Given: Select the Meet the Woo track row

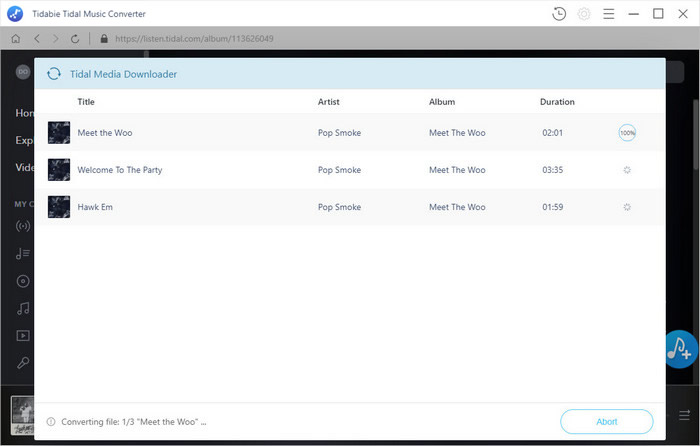Looking at the screenshot, I should click(350, 133).
